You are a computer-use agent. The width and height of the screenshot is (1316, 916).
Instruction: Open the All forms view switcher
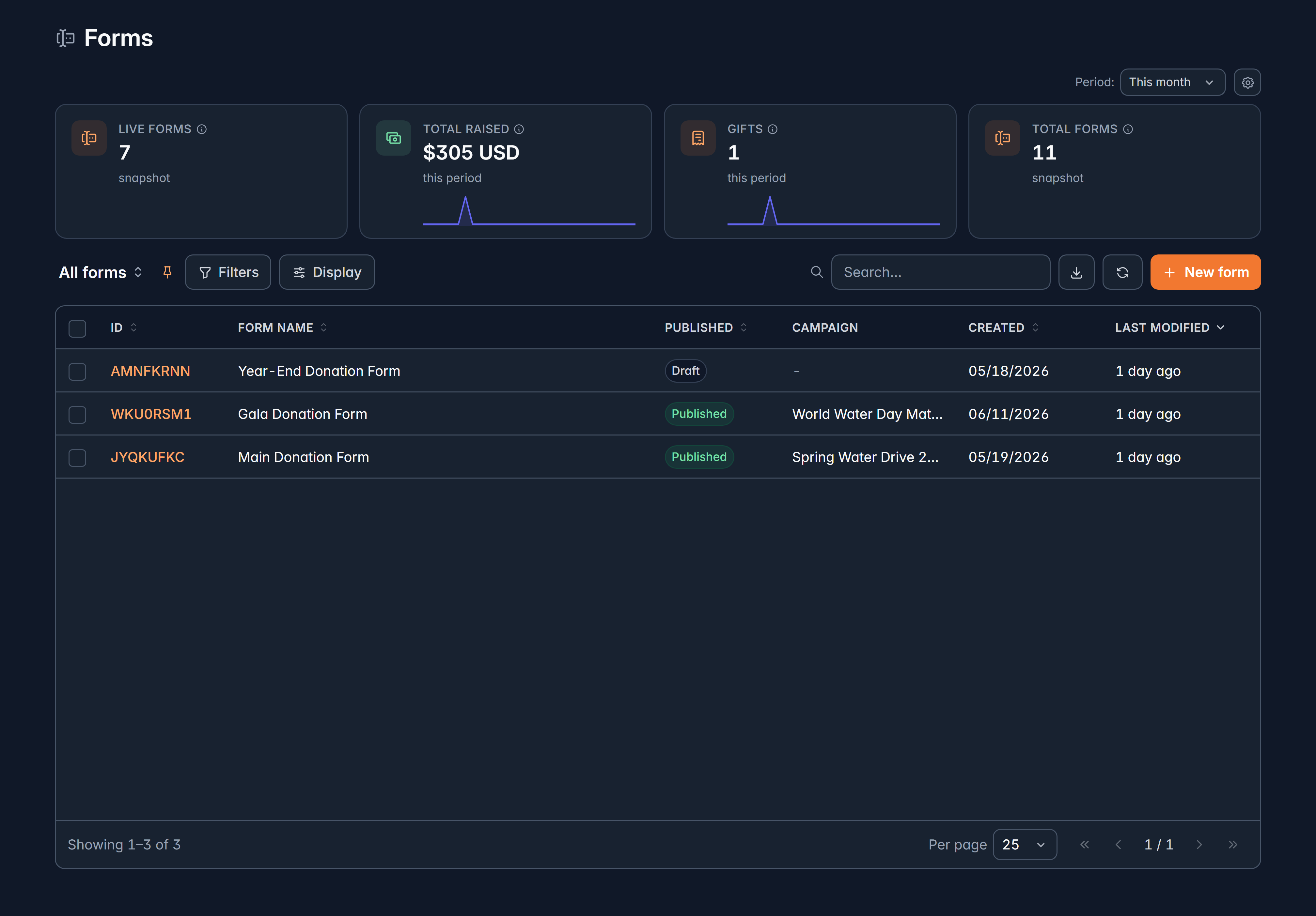[x=101, y=272]
